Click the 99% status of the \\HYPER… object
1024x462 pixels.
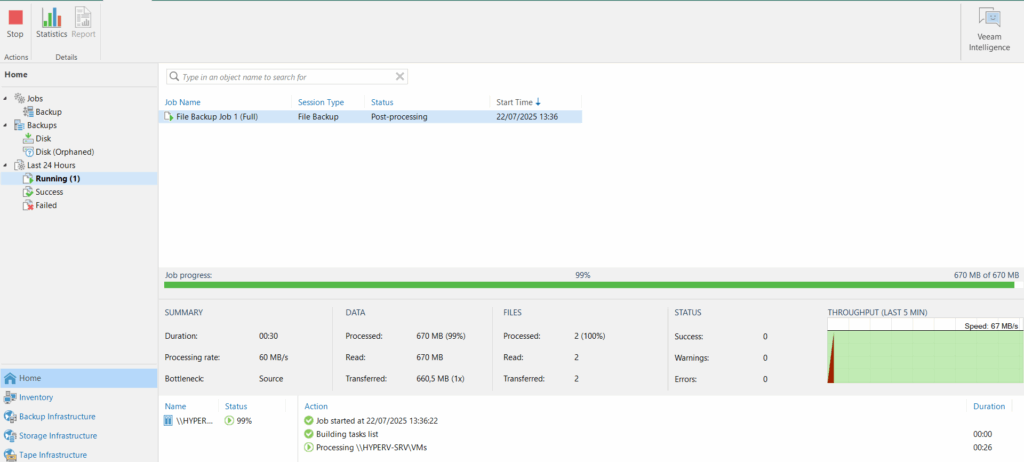coord(245,421)
